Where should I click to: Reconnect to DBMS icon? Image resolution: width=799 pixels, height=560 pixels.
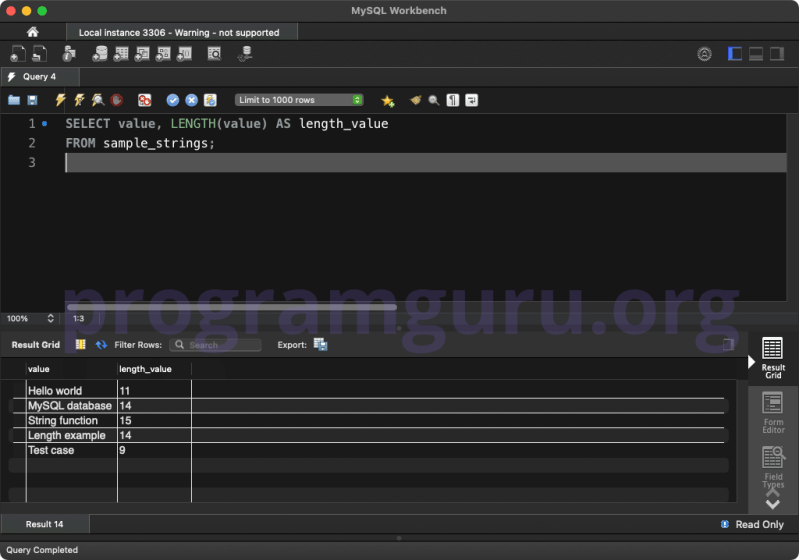click(246, 54)
